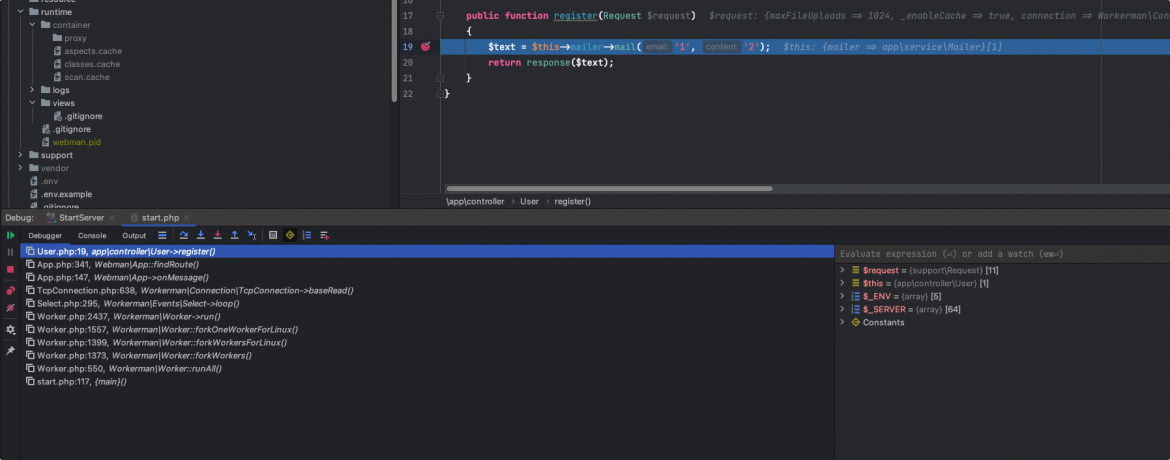This screenshot has height=460, width=1170.
Task: Collapse the runtime folder
Action: click(20, 12)
